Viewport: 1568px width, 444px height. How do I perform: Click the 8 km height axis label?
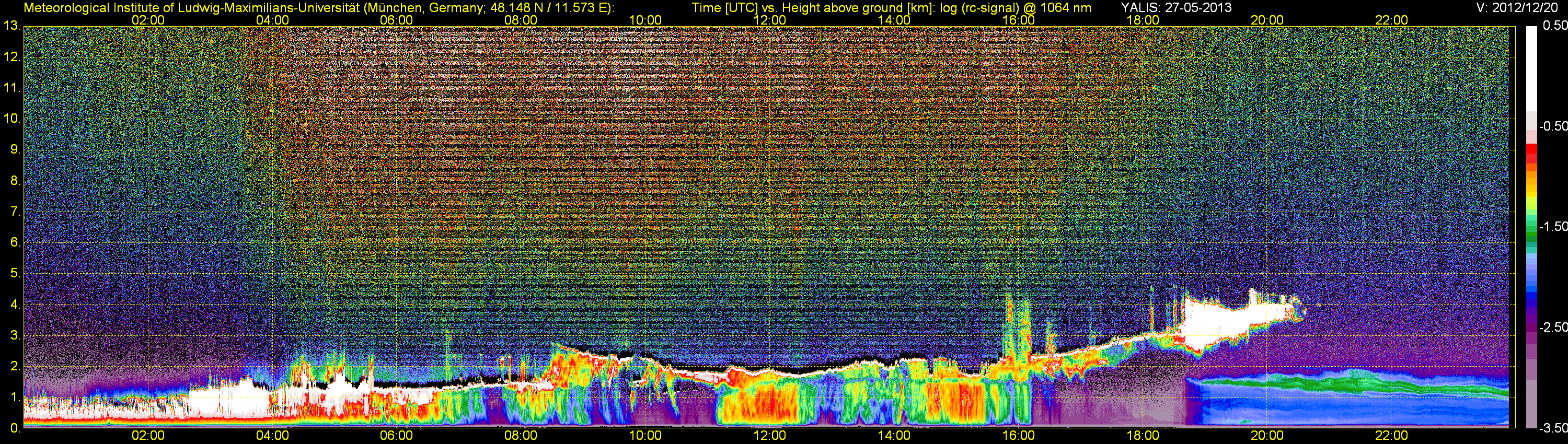click(15, 181)
